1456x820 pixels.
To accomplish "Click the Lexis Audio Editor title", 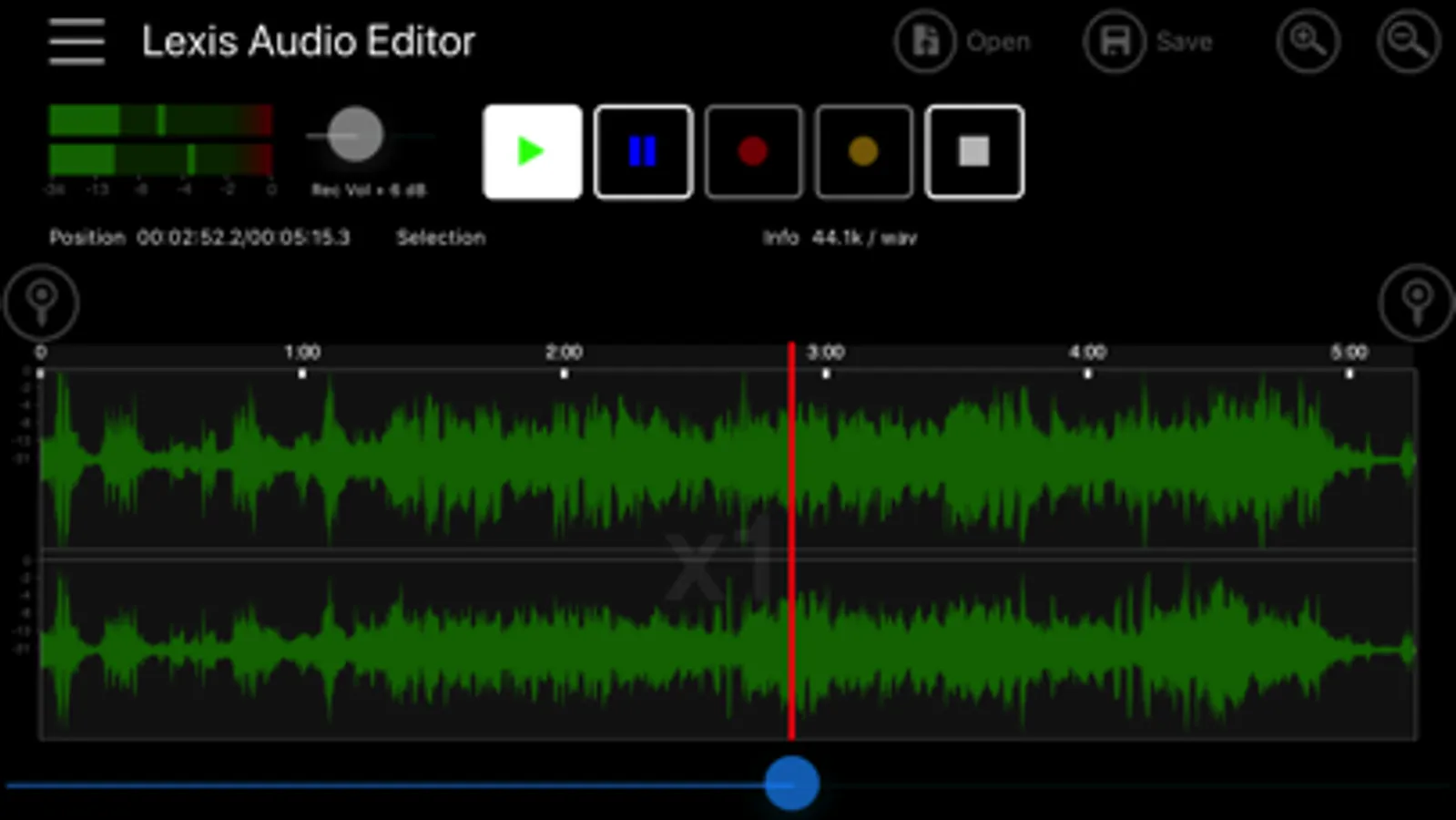I will click(x=309, y=42).
